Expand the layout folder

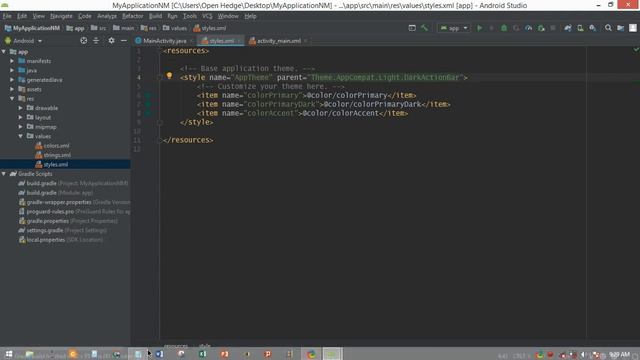tap(20, 117)
